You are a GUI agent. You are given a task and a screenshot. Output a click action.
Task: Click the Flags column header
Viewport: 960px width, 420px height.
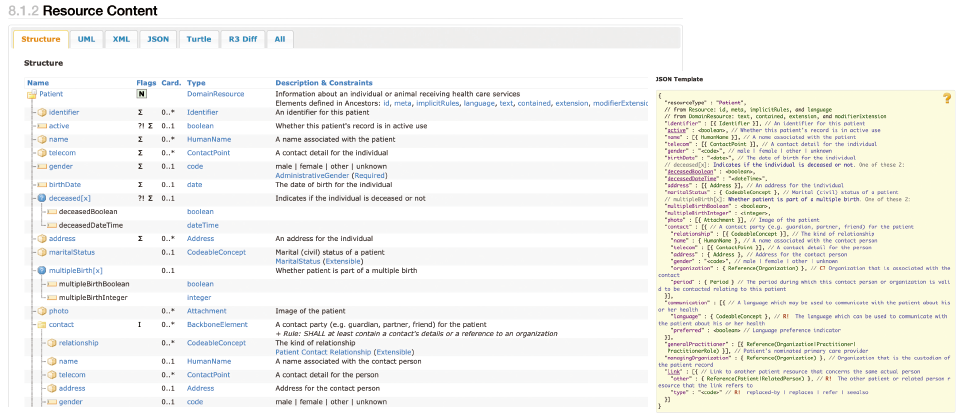146,83
